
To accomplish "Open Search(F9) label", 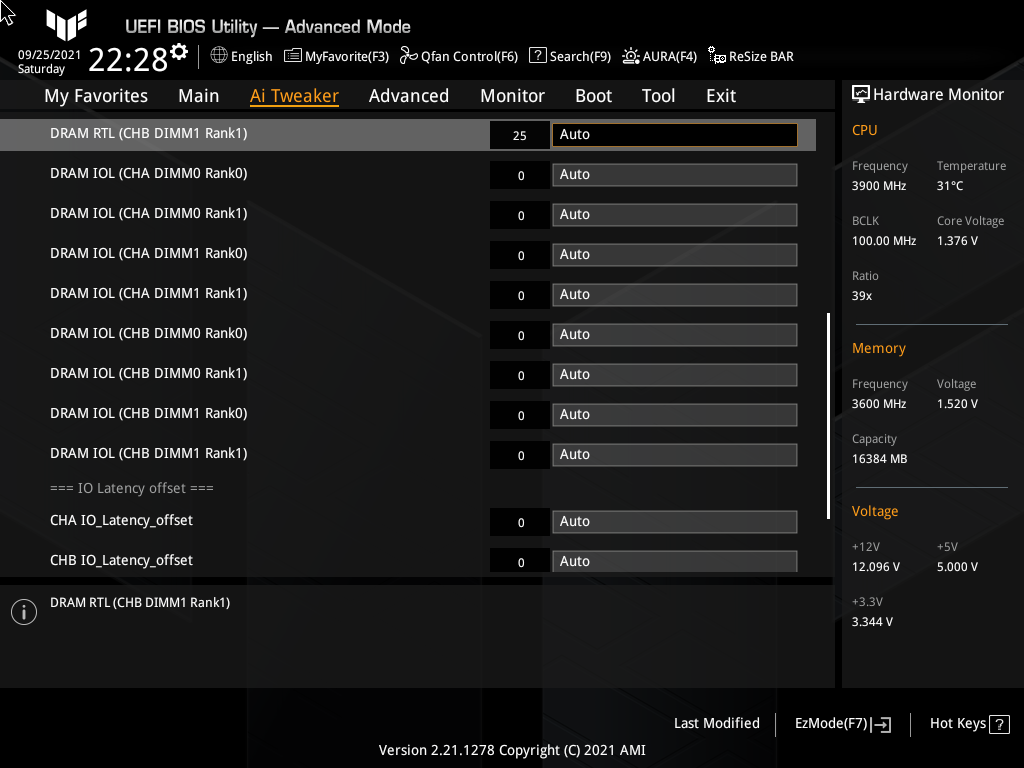I will (580, 57).
